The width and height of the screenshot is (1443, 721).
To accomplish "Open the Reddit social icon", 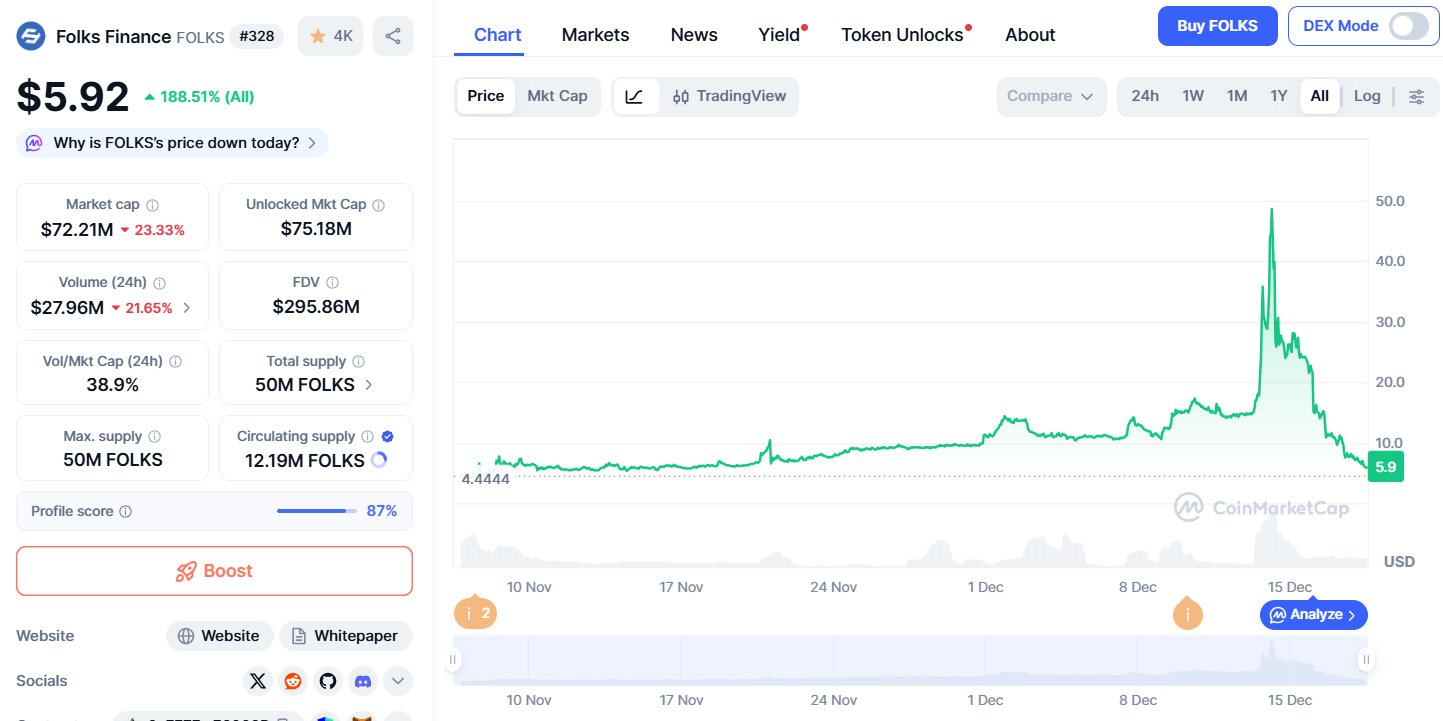I will (x=293, y=681).
